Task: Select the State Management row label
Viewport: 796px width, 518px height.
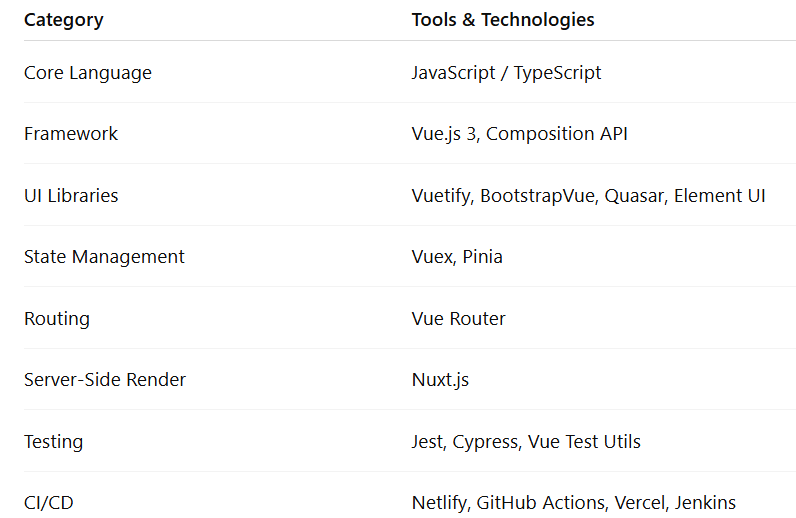Action: [104, 257]
